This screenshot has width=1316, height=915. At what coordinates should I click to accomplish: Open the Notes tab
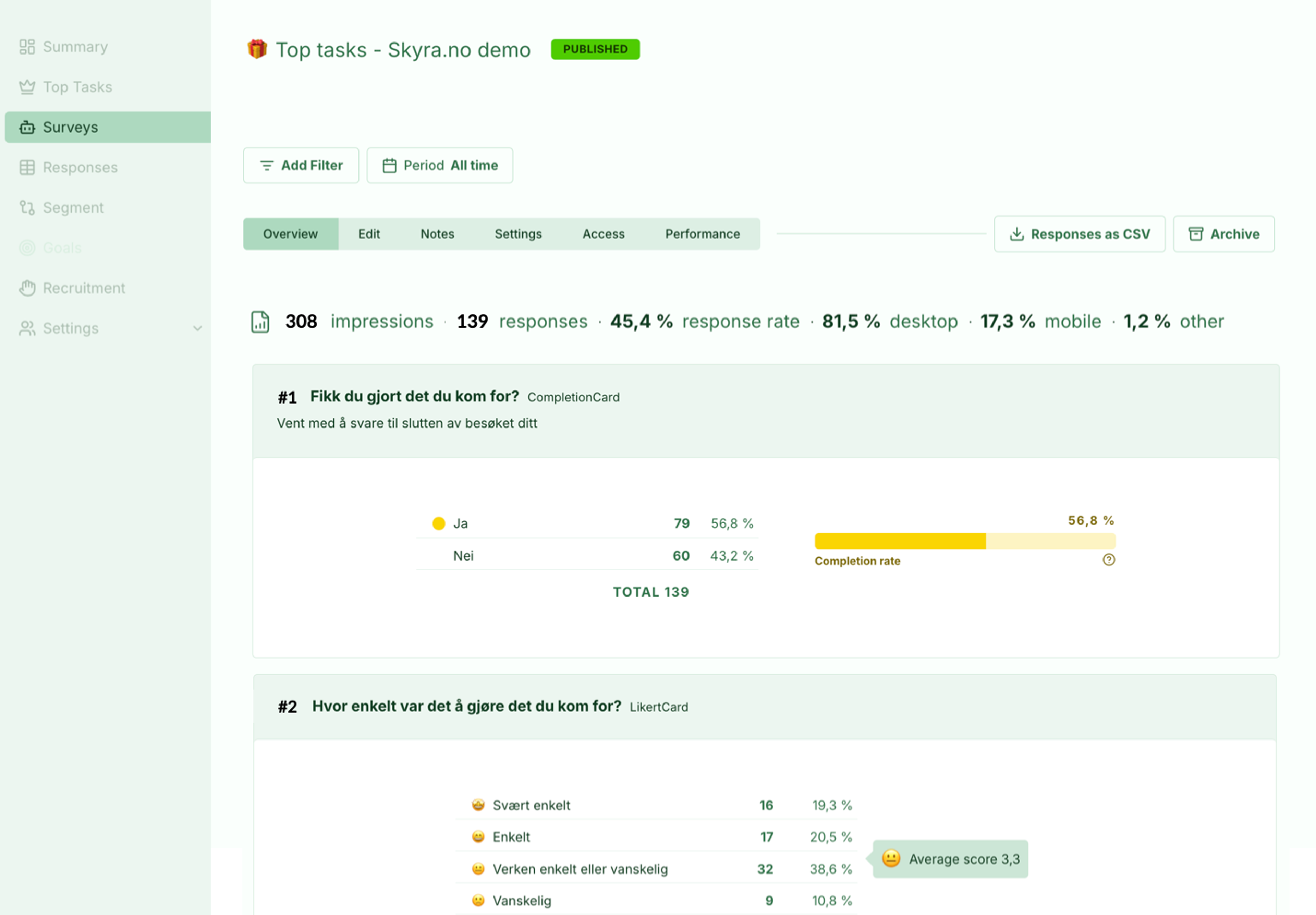(x=437, y=234)
